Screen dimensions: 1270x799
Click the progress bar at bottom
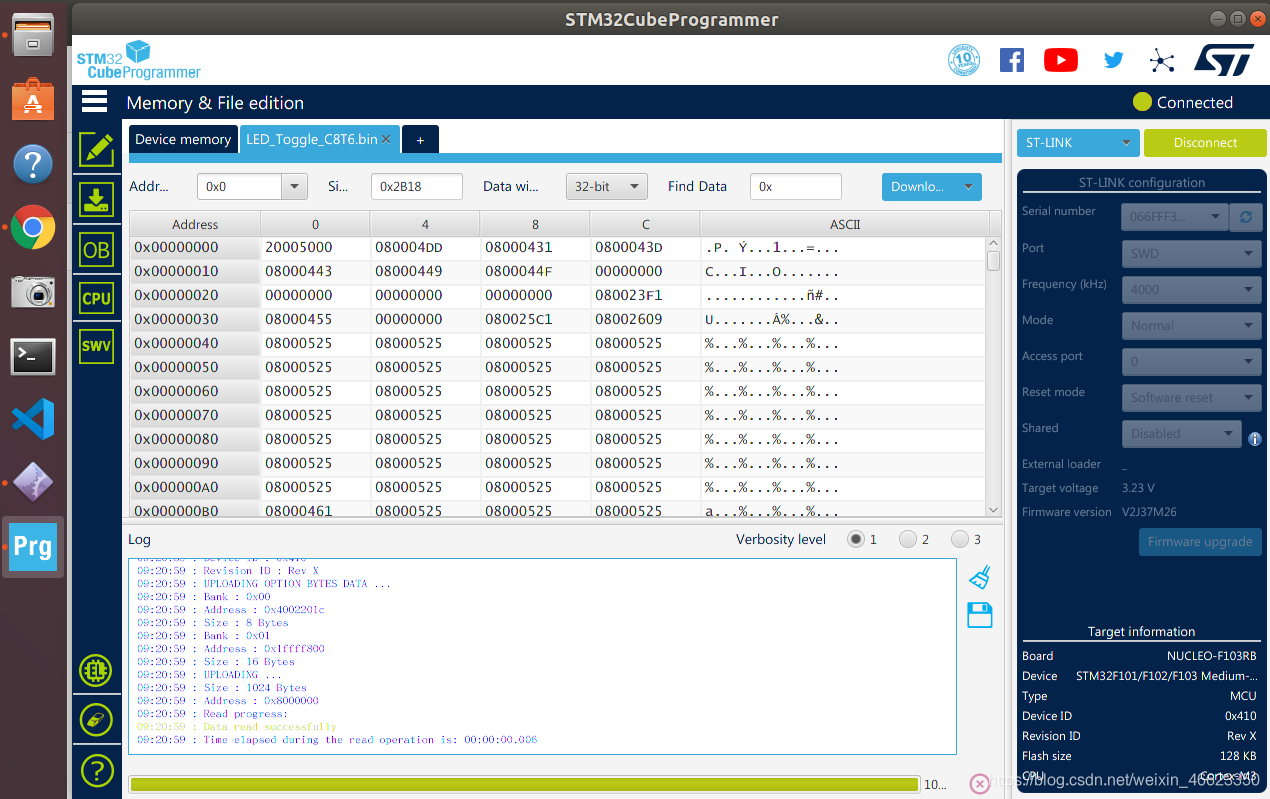(x=523, y=785)
